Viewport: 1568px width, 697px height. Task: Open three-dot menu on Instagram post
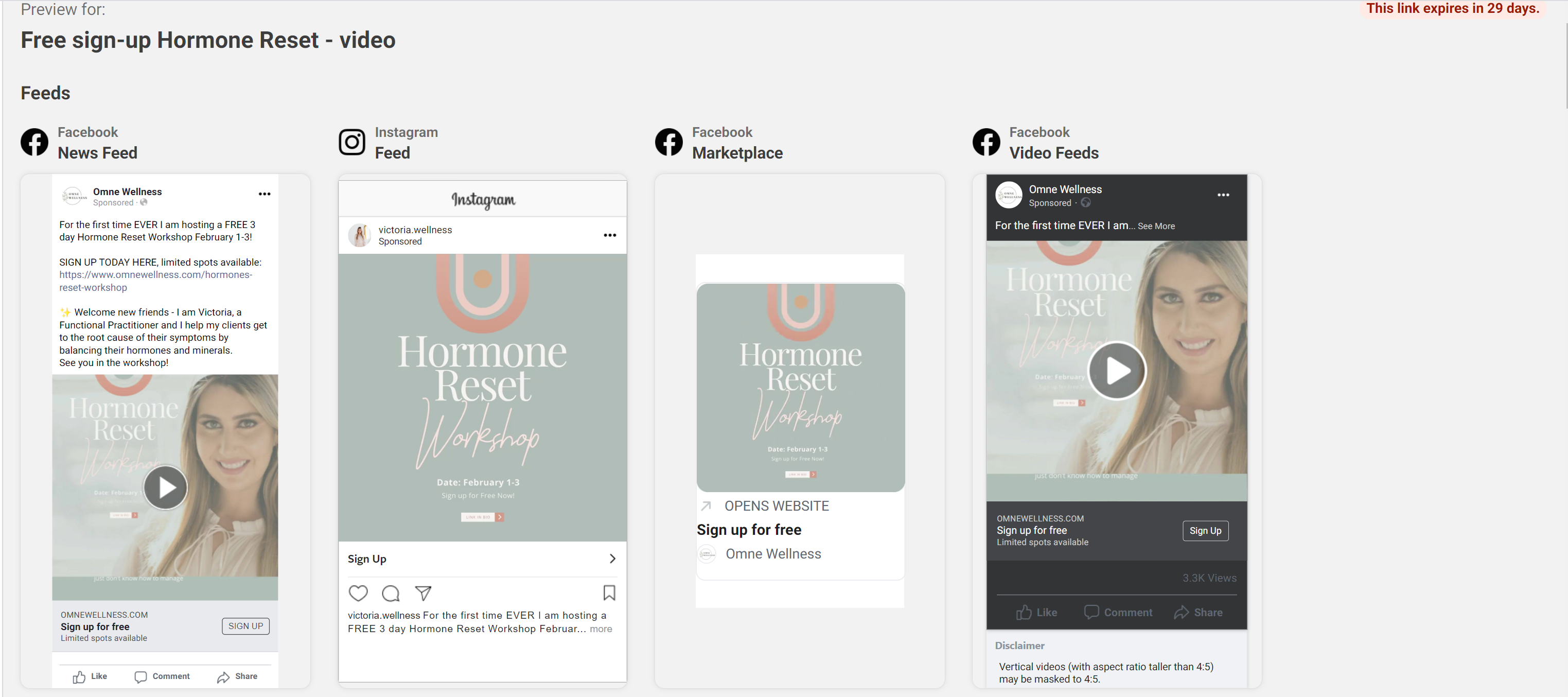pos(609,235)
